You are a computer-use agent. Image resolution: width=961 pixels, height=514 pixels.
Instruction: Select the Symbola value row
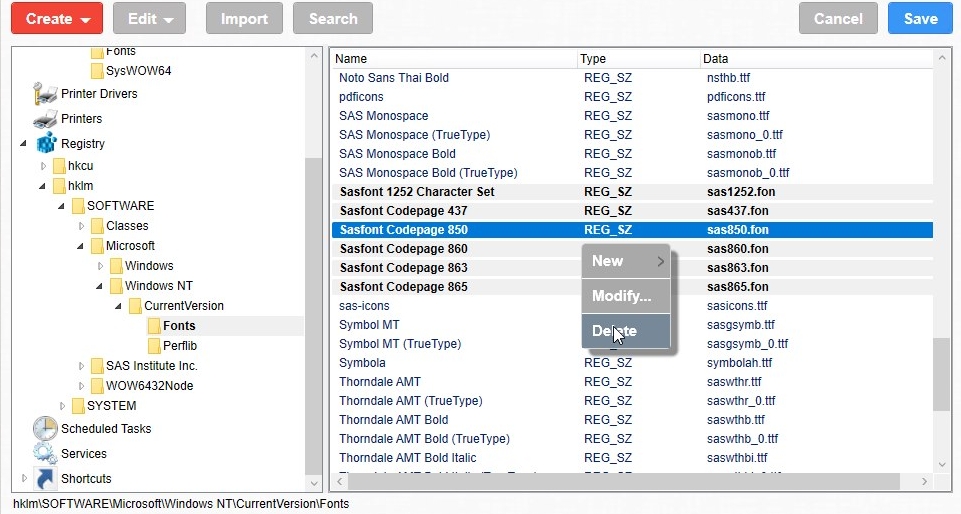click(x=632, y=363)
